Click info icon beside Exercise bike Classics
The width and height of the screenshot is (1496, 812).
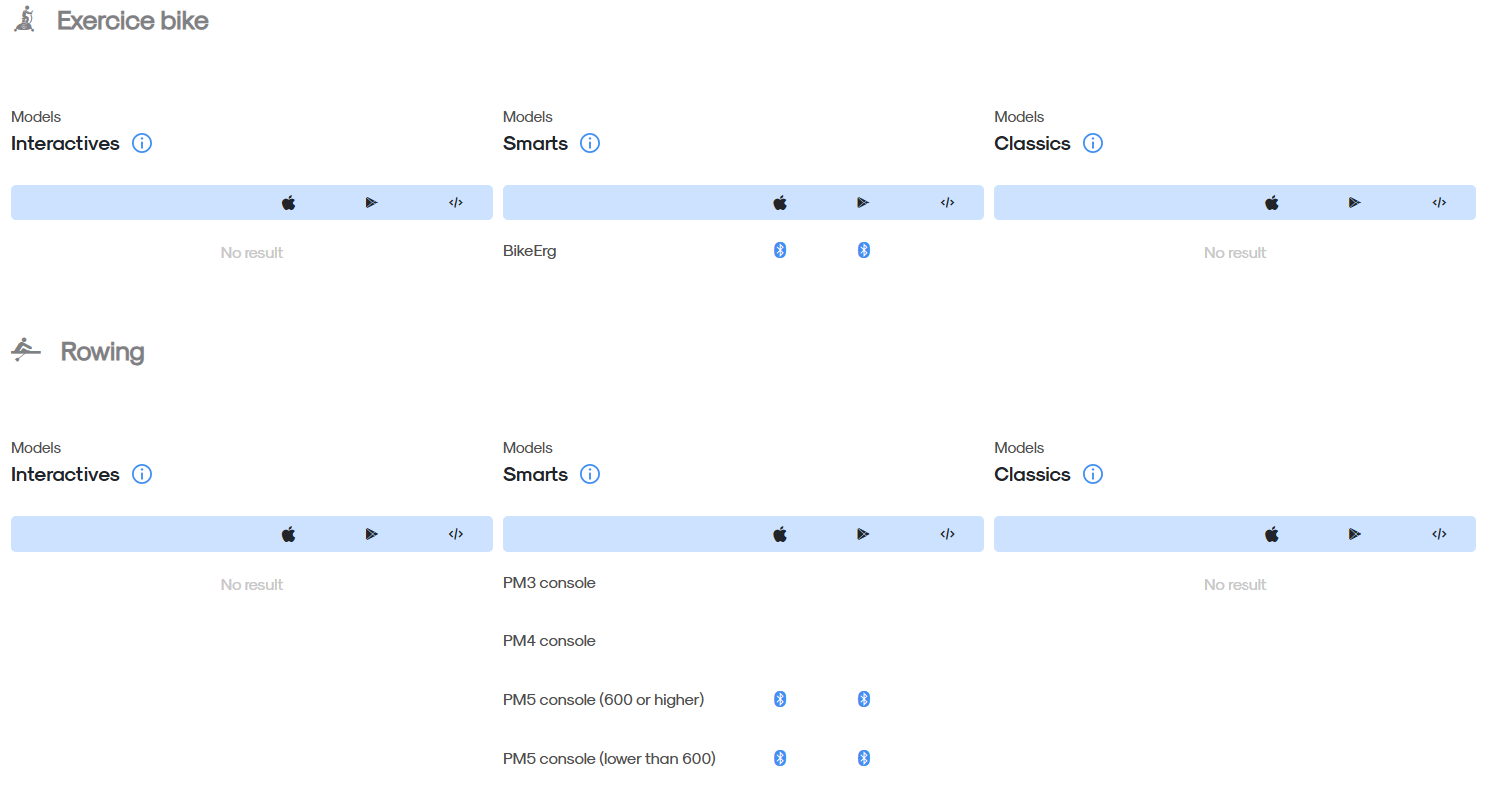[x=1093, y=143]
